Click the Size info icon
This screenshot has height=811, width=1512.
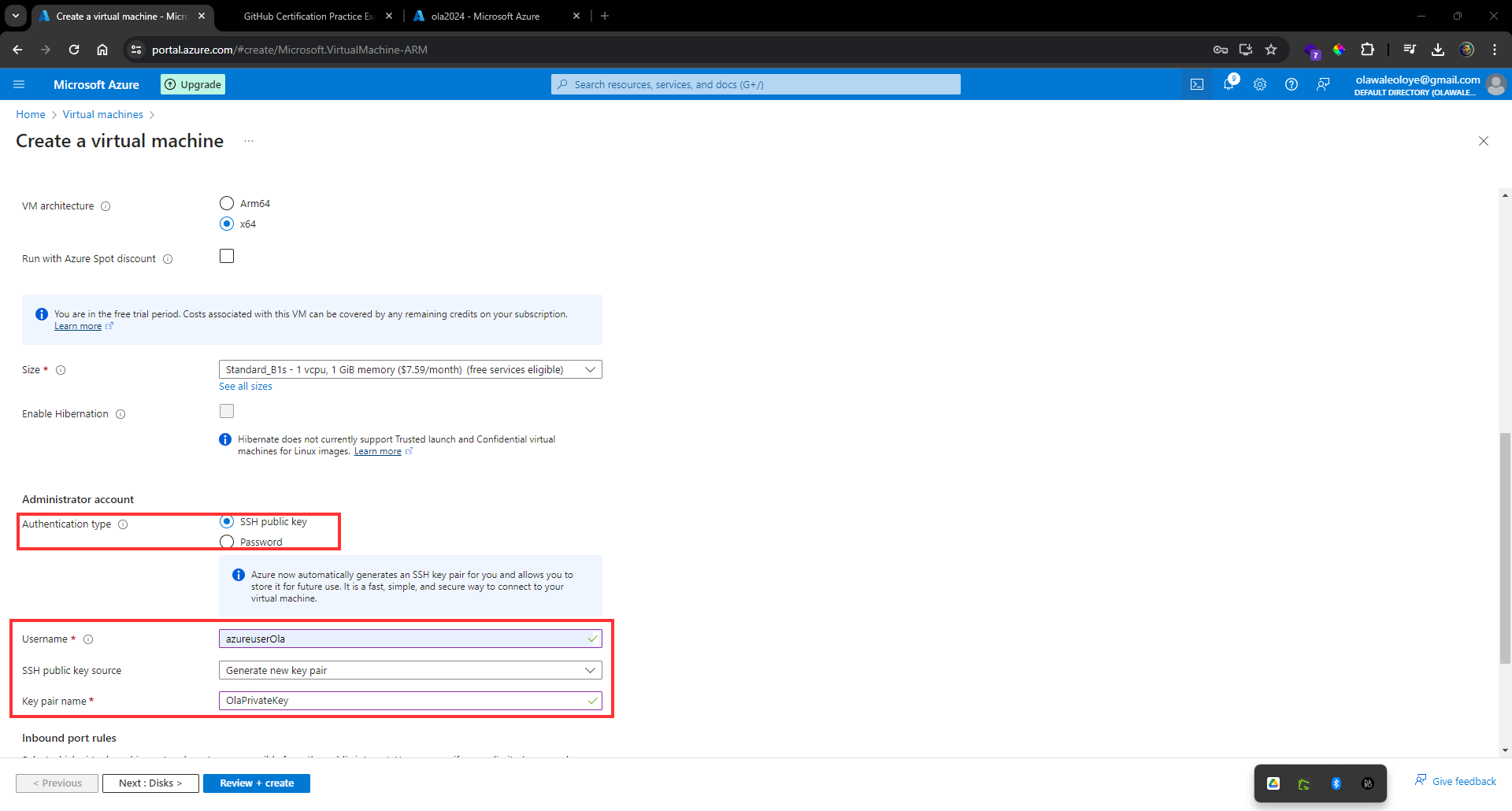pyautogui.click(x=61, y=370)
